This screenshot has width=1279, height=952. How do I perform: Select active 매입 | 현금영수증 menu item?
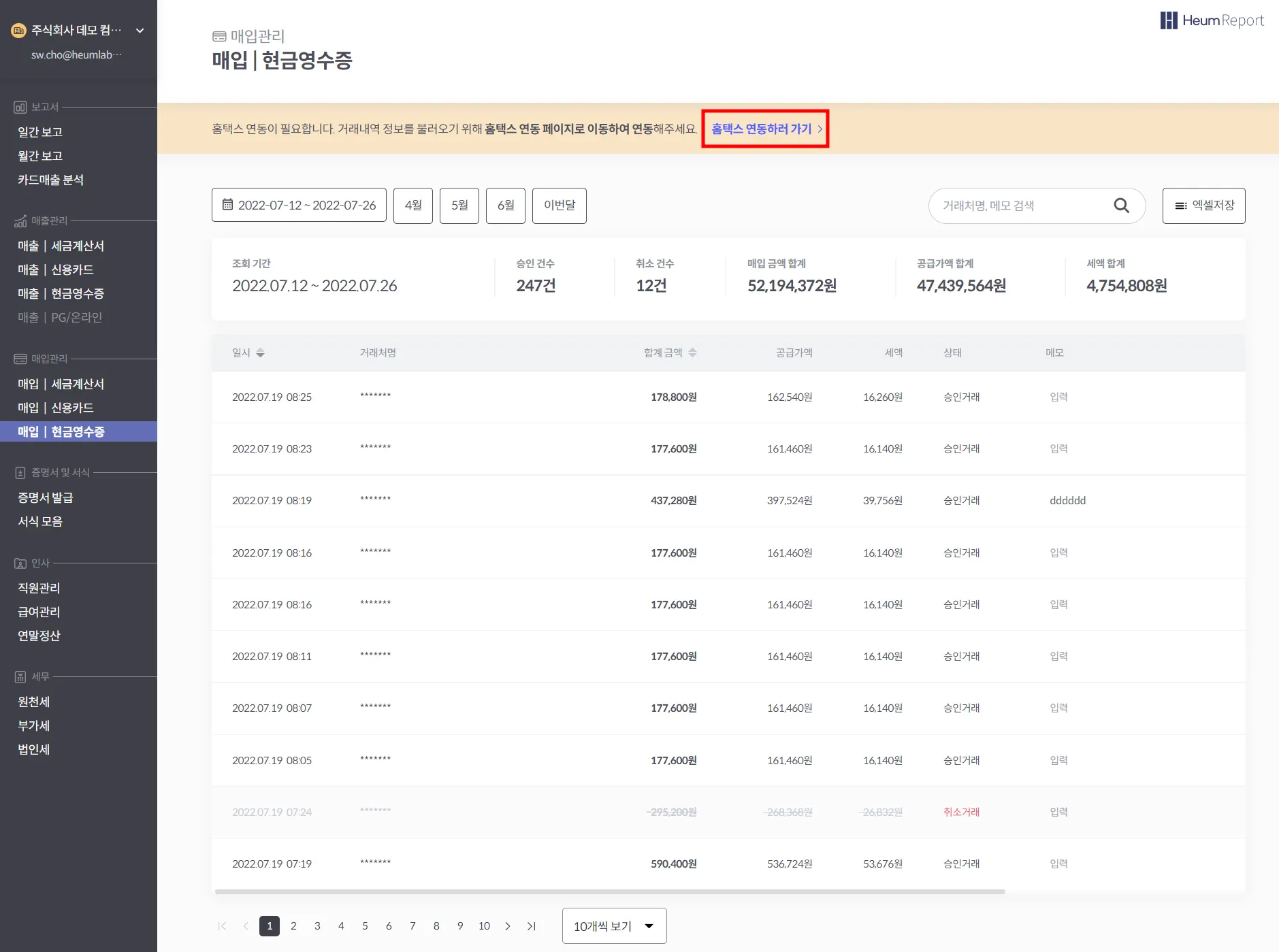click(x=78, y=431)
